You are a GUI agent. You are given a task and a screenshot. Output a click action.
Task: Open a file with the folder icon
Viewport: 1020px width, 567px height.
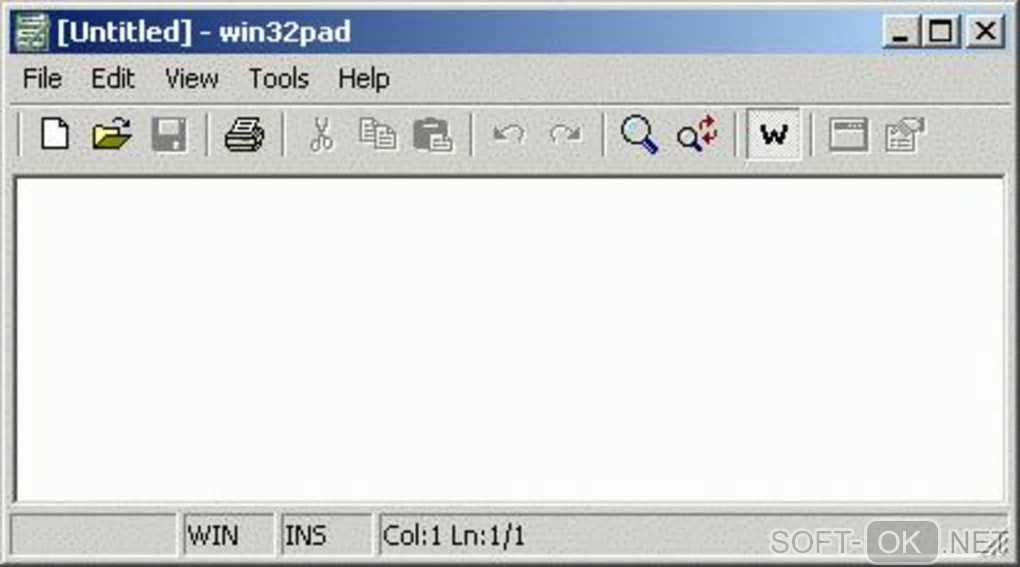(112, 135)
